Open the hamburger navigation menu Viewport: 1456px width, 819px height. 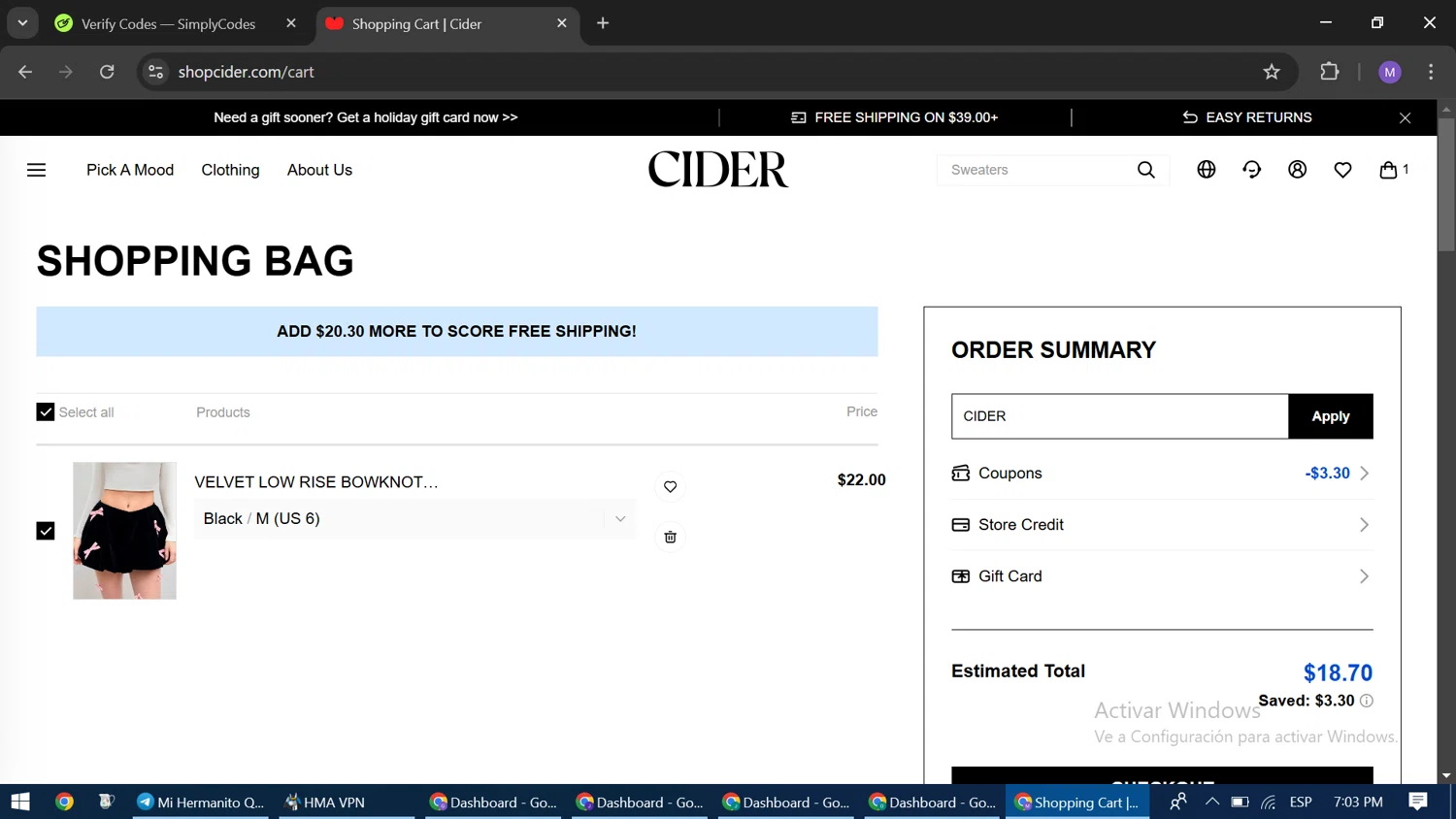pyautogui.click(x=37, y=170)
